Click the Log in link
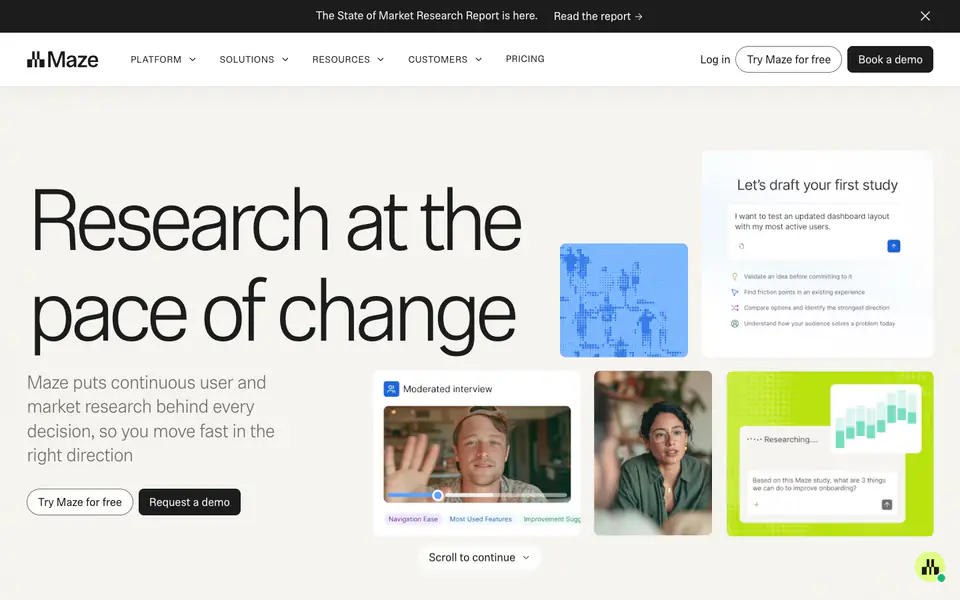960x600 pixels. [715, 59]
